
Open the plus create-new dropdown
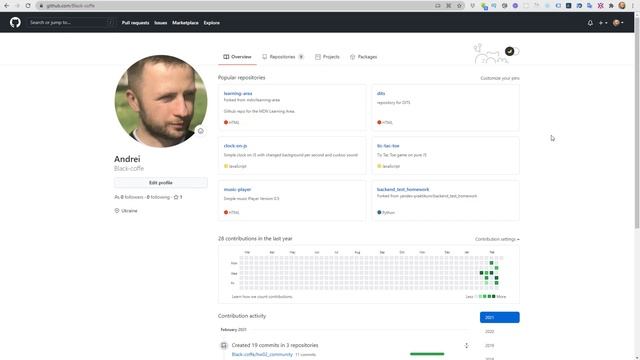tap(602, 23)
